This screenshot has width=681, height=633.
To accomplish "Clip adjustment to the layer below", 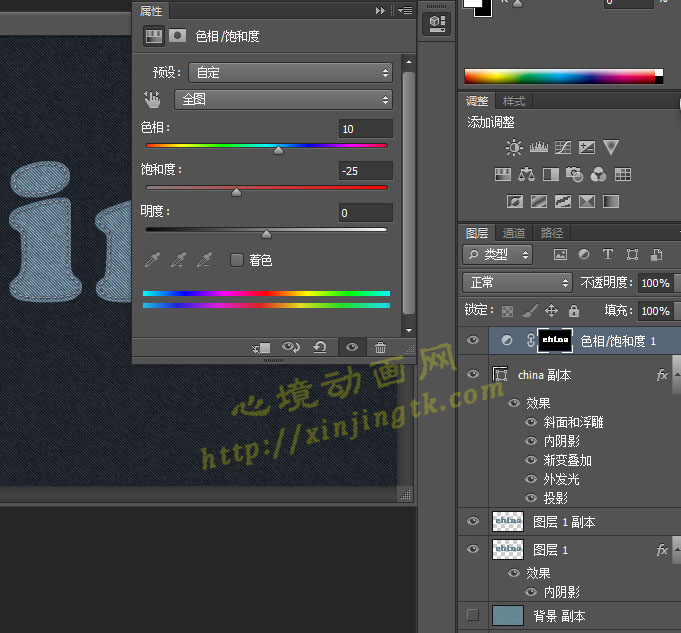I will (x=262, y=348).
